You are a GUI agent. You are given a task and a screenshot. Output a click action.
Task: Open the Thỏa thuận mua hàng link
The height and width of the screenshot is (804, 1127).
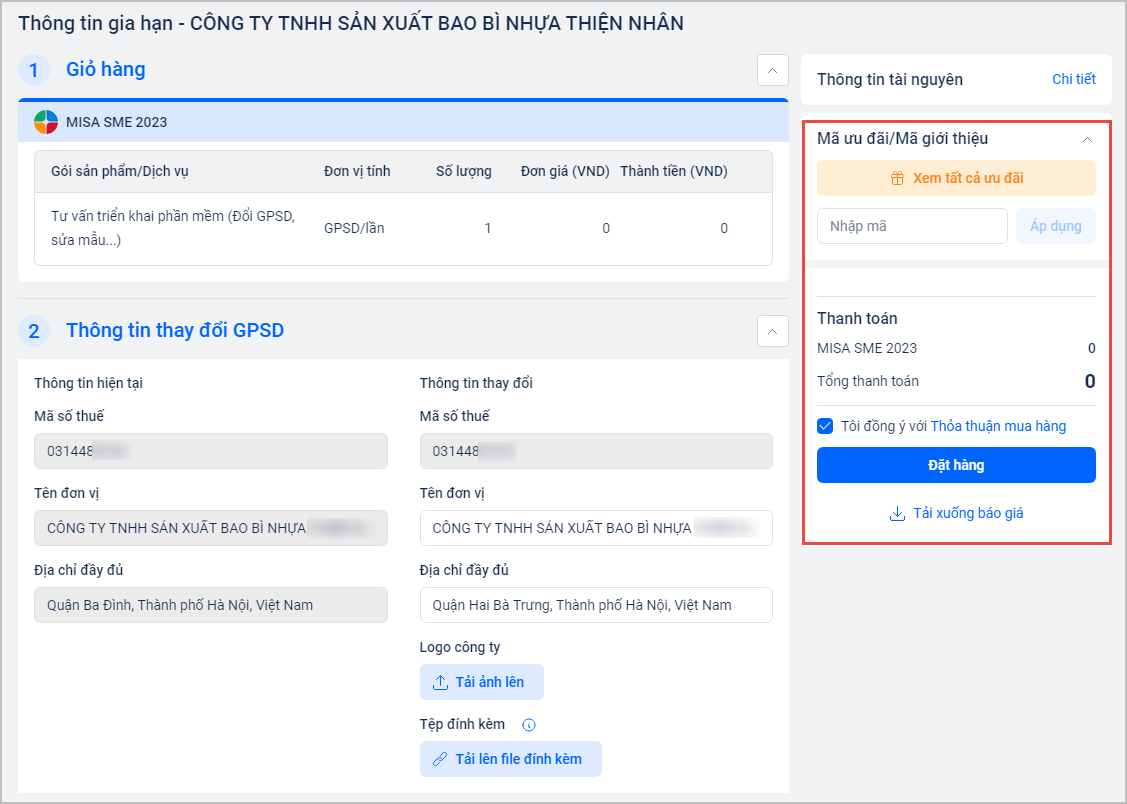click(998, 426)
